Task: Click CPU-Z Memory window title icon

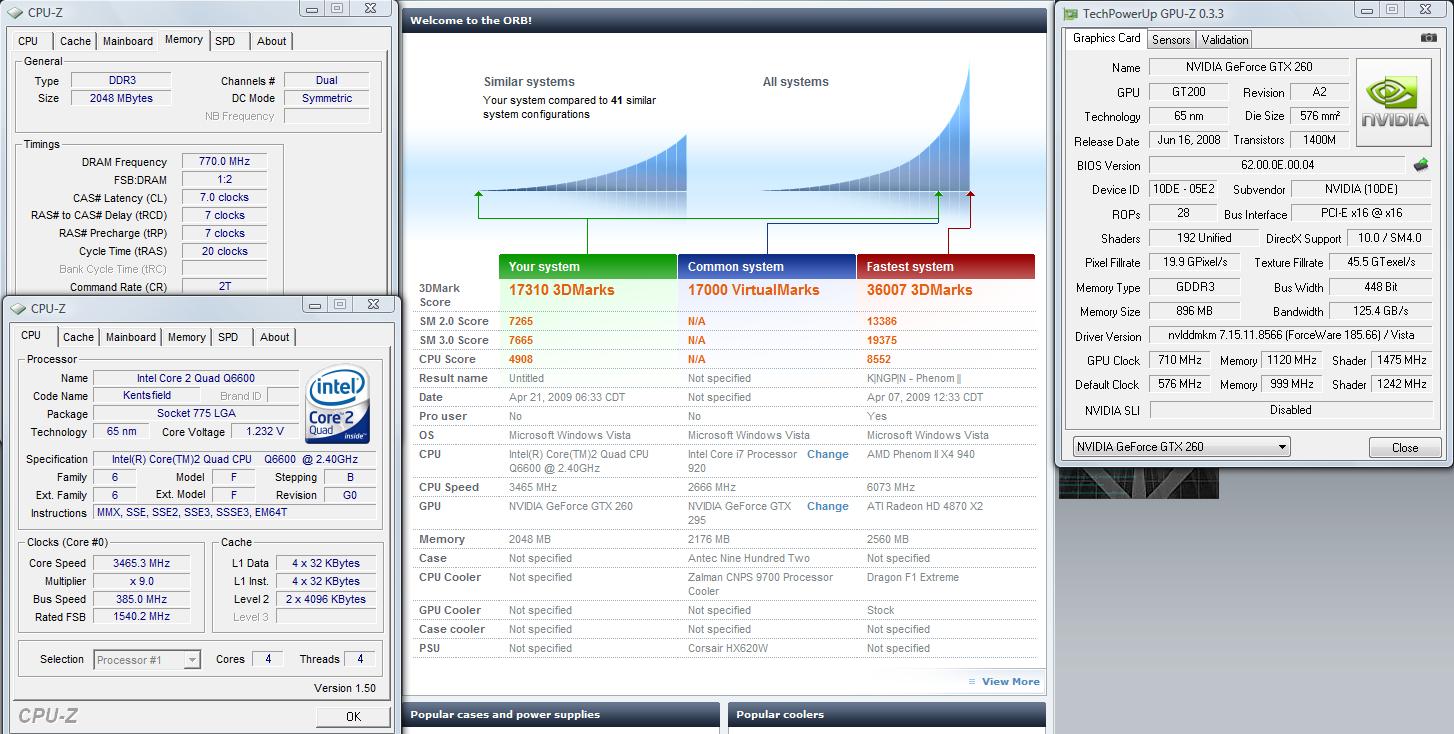Action: 15,12
